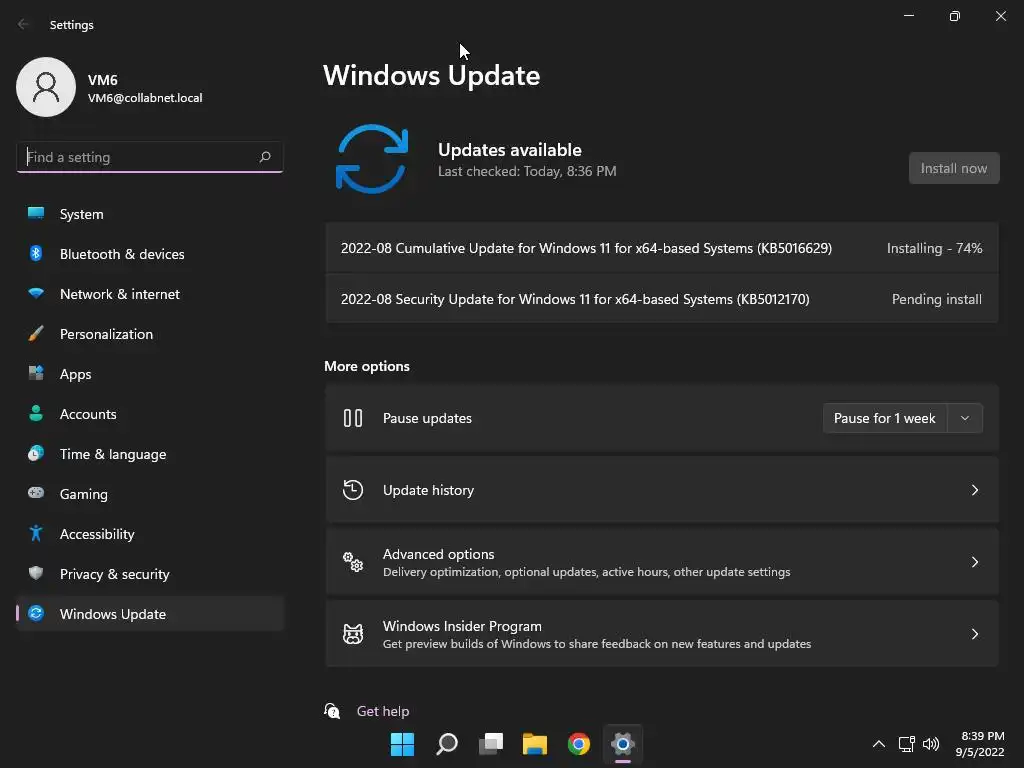Image resolution: width=1024 pixels, height=768 pixels.
Task: Click the Accounts person icon in sidebar
Action: (36, 413)
